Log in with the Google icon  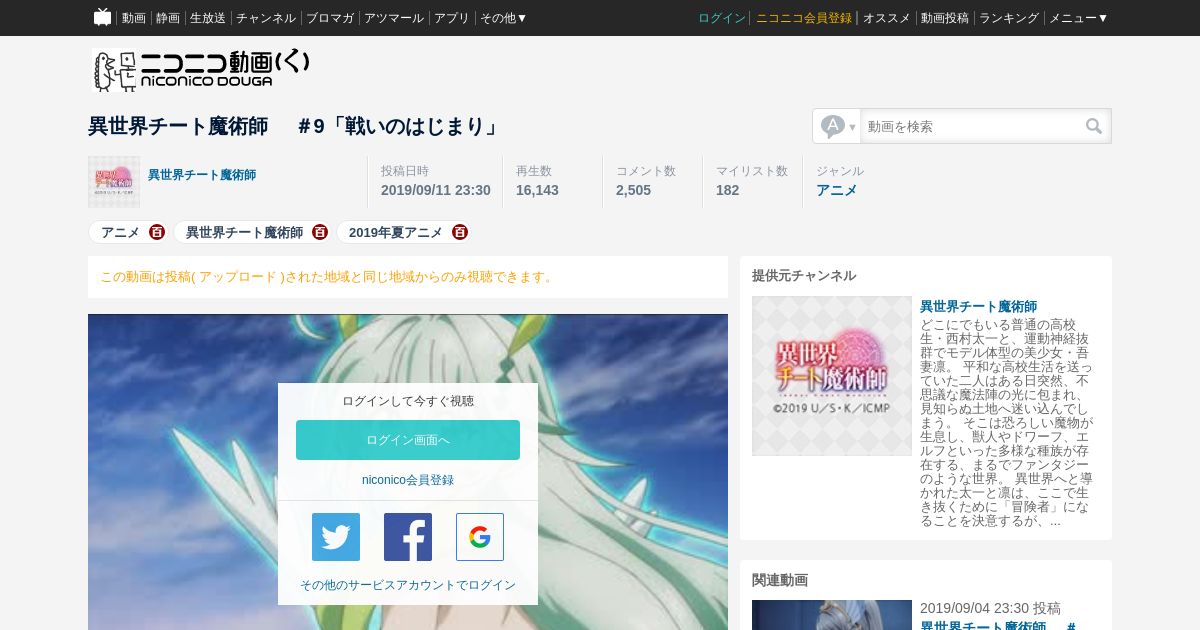pyautogui.click(x=480, y=537)
